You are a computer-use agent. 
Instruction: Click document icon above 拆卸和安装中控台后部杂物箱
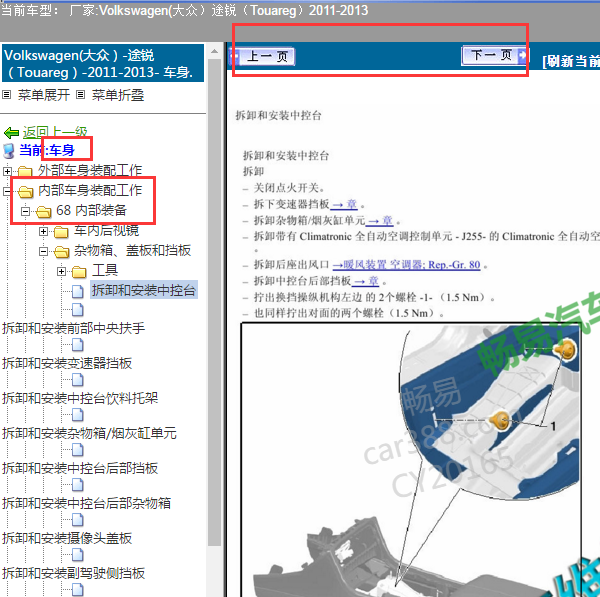coord(78,485)
